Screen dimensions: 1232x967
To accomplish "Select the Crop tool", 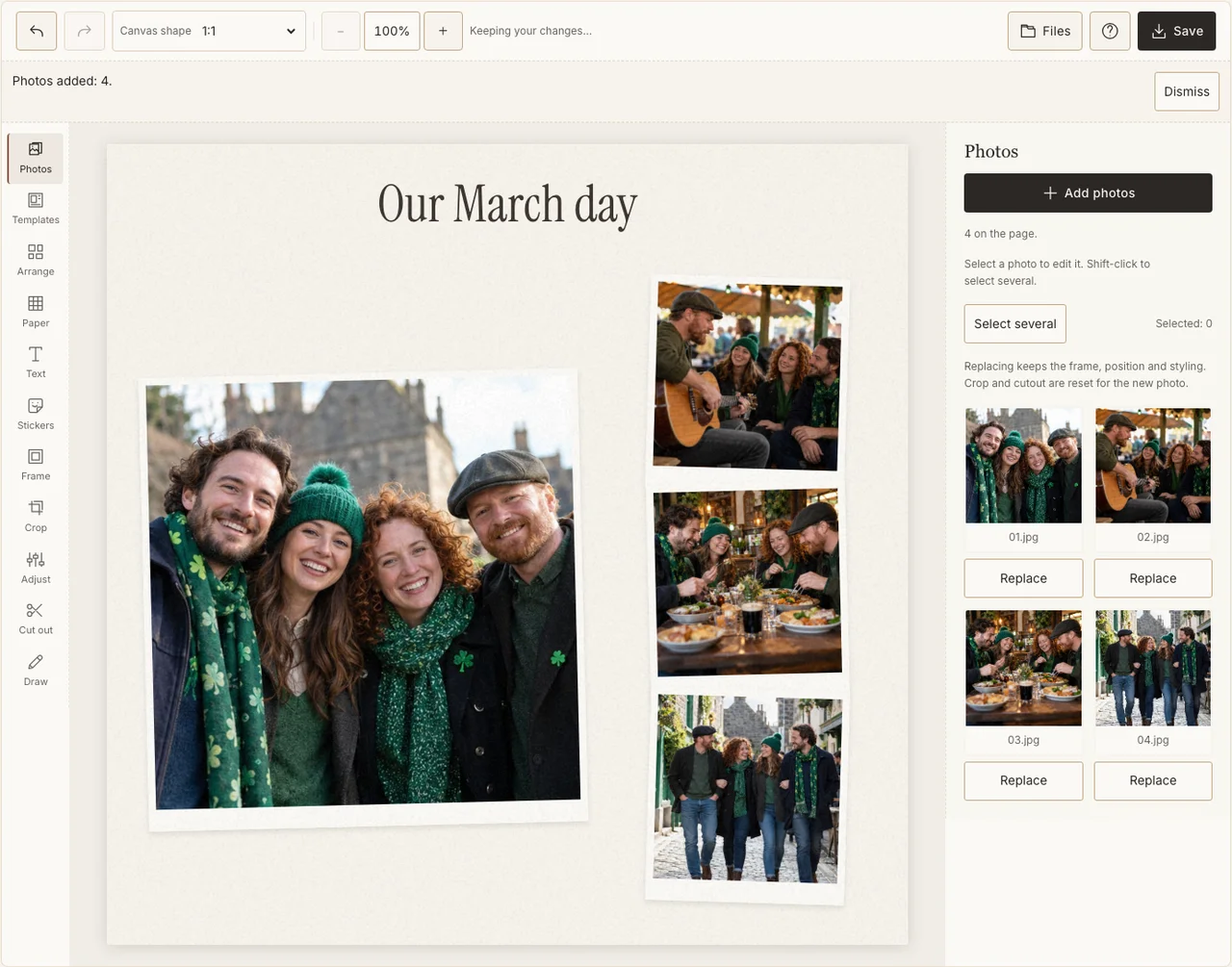I will pyautogui.click(x=36, y=517).
